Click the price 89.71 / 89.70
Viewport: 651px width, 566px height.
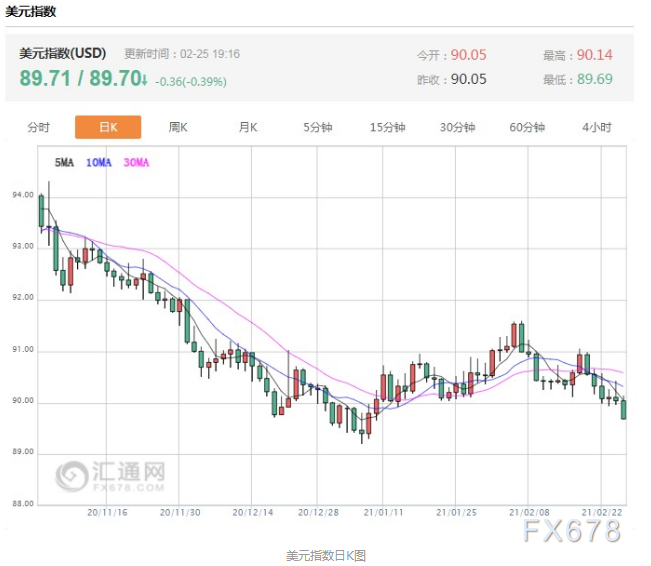pyautogui.click(x=83, y=78)
